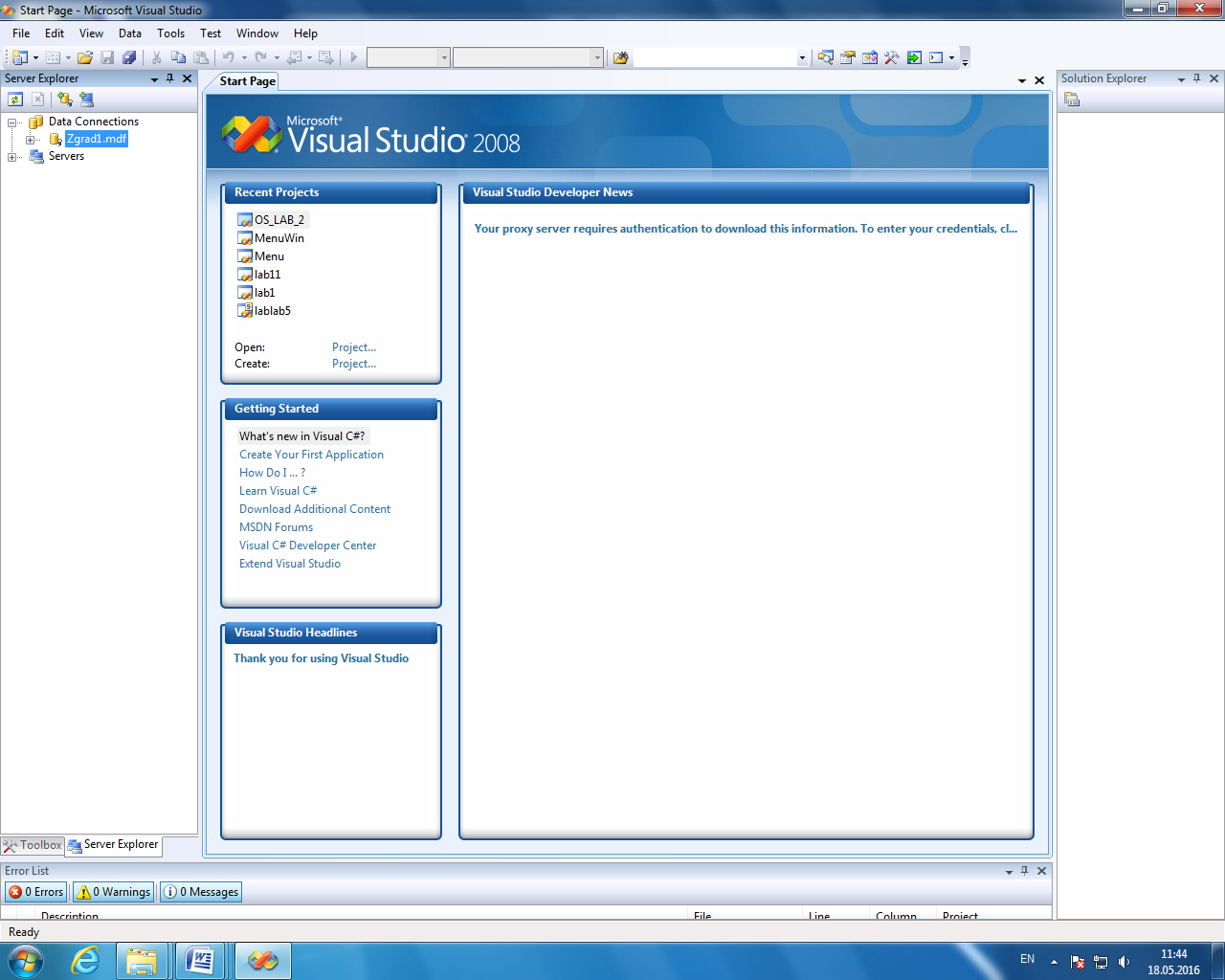Screen dimensions: 1225x980
Task: Open Download Additional Content link
Action: pyautogui.click(x=315, y=509)
